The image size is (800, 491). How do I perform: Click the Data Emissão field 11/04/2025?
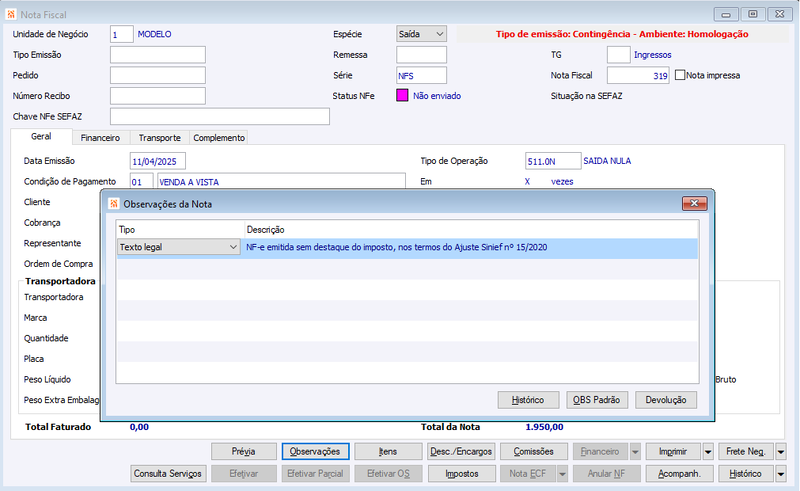[x=158, y=161]
